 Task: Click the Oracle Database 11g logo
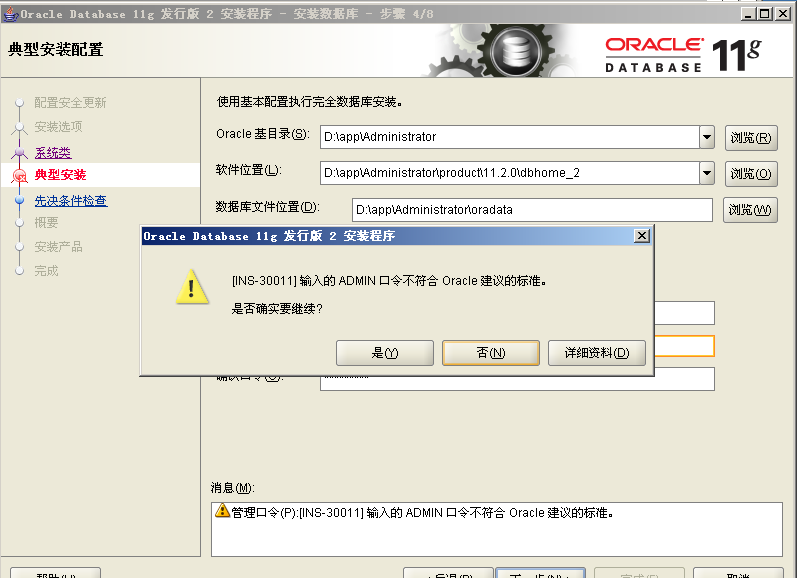[x=683, y=54]
